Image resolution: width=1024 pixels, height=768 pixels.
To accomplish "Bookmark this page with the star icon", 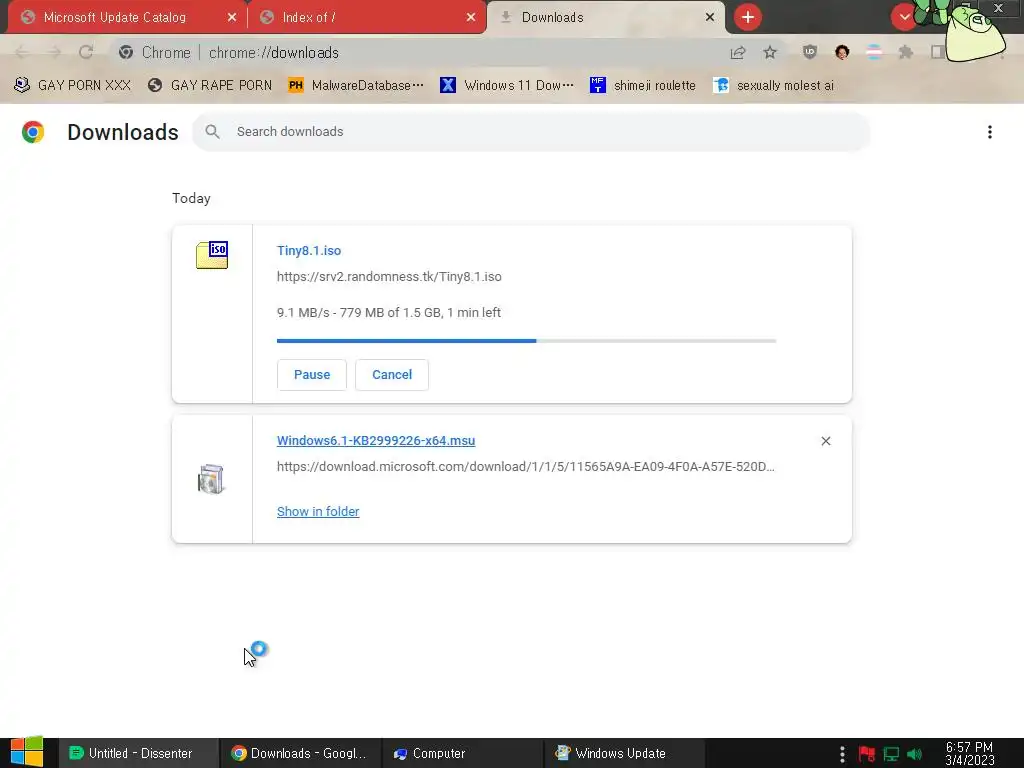I will (770, 53).
